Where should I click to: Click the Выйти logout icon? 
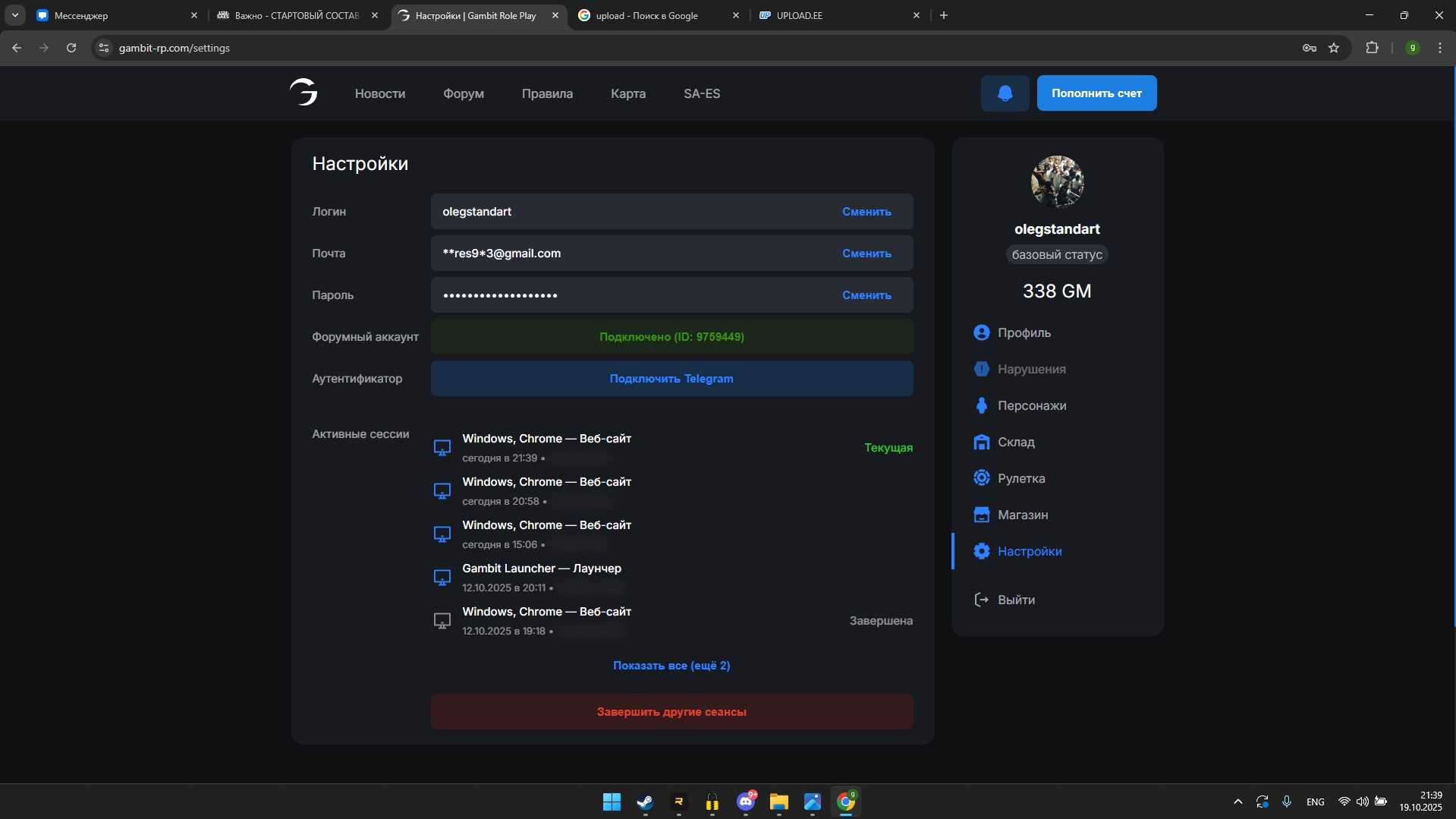tap(981, 600)
